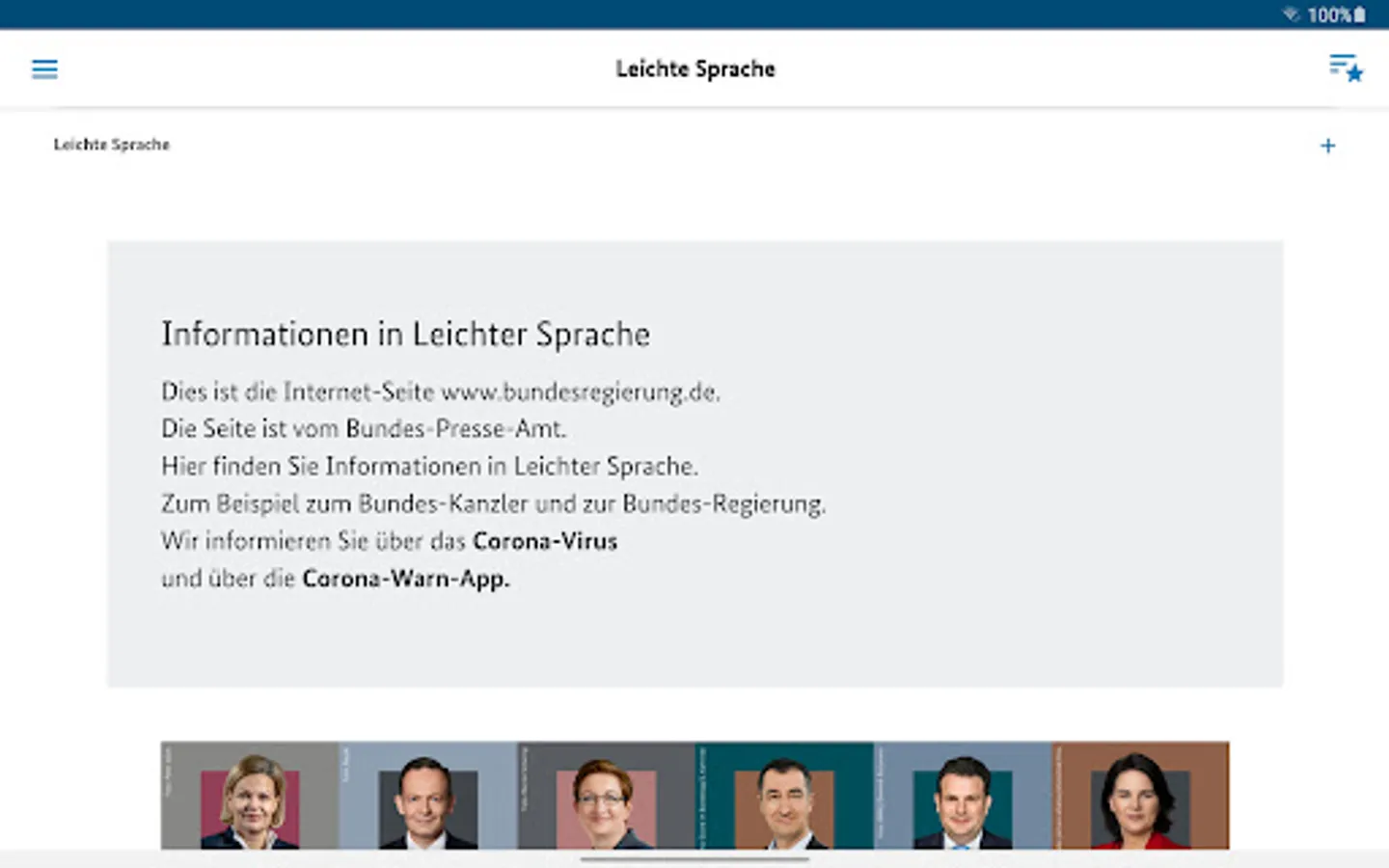The image size is (1389, 868).
Task: Open the favorites list with star icon
Action: [1345, 68]
